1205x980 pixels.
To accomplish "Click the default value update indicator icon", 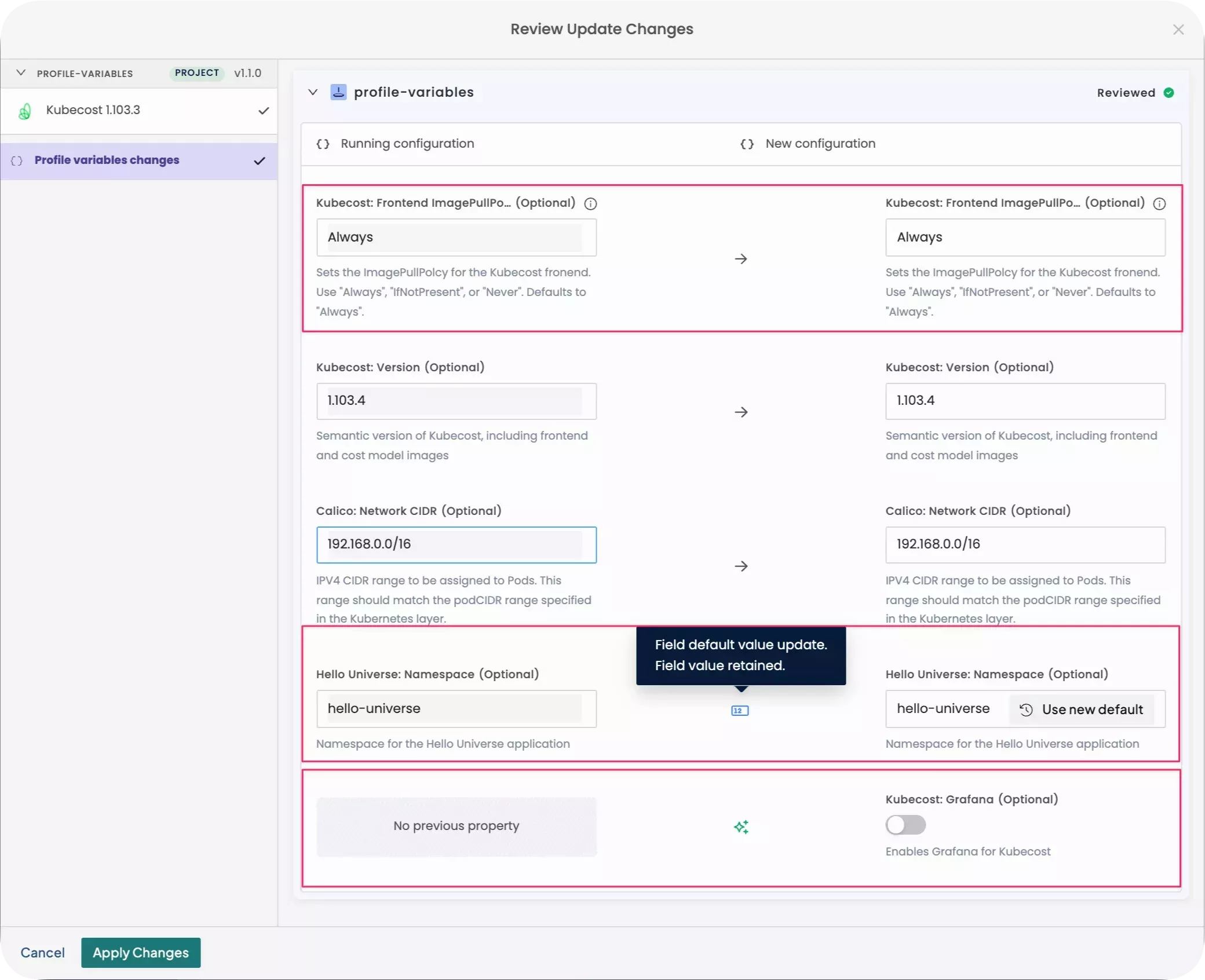I will (740, 711).
